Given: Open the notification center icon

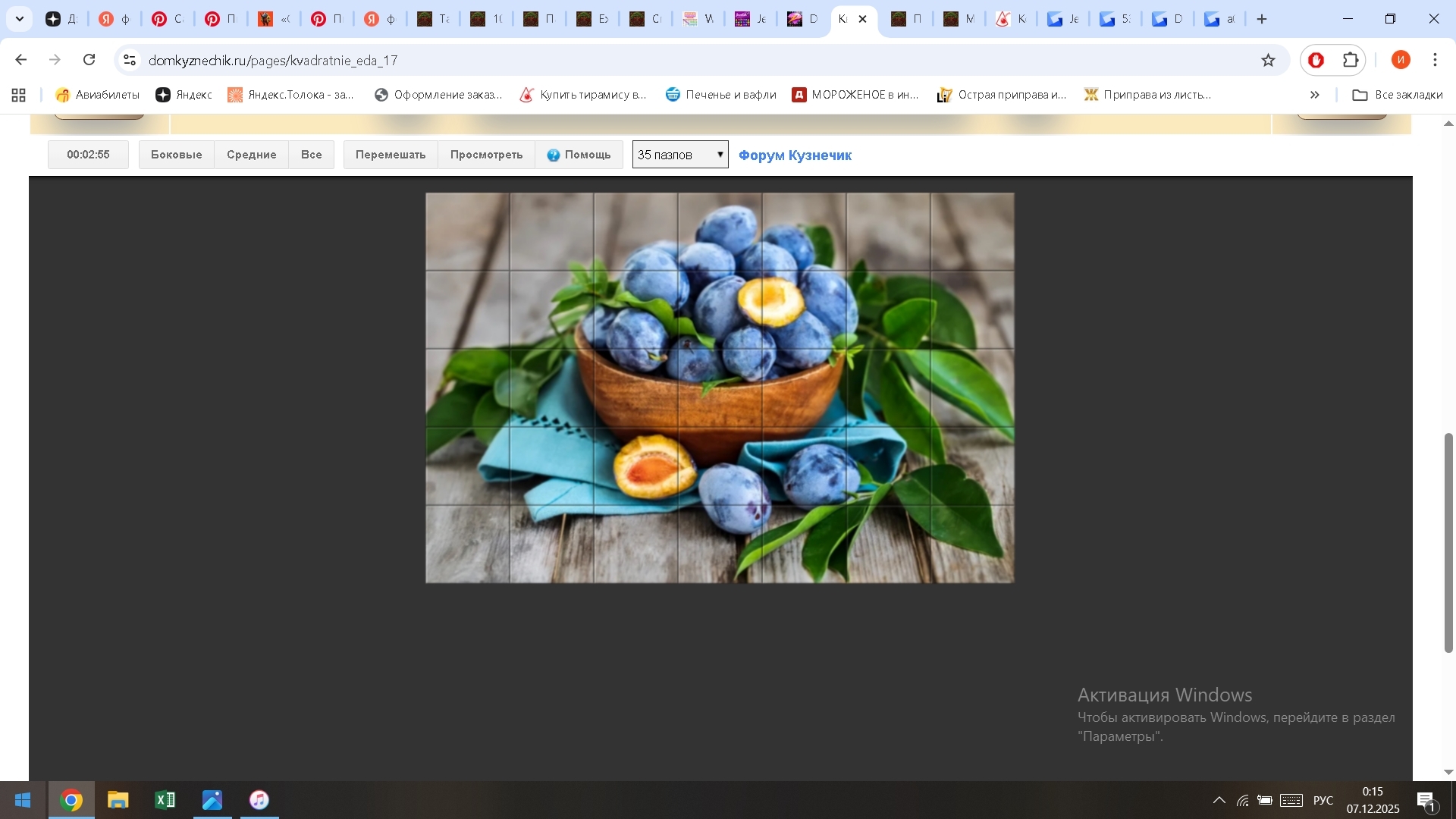Looking at the screenshot, I should (1426, 800).
